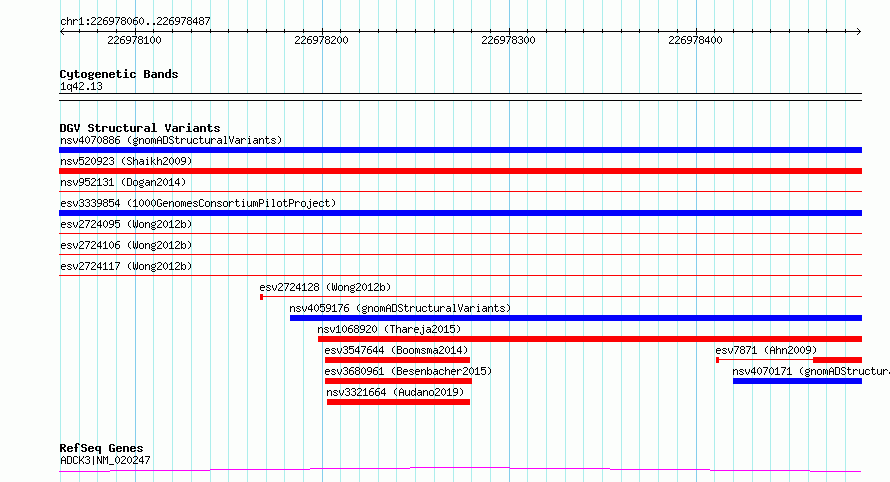Click the right arrow of the ruler
The width and height of the screenshot is (890, 482).
tap(859, 32)
